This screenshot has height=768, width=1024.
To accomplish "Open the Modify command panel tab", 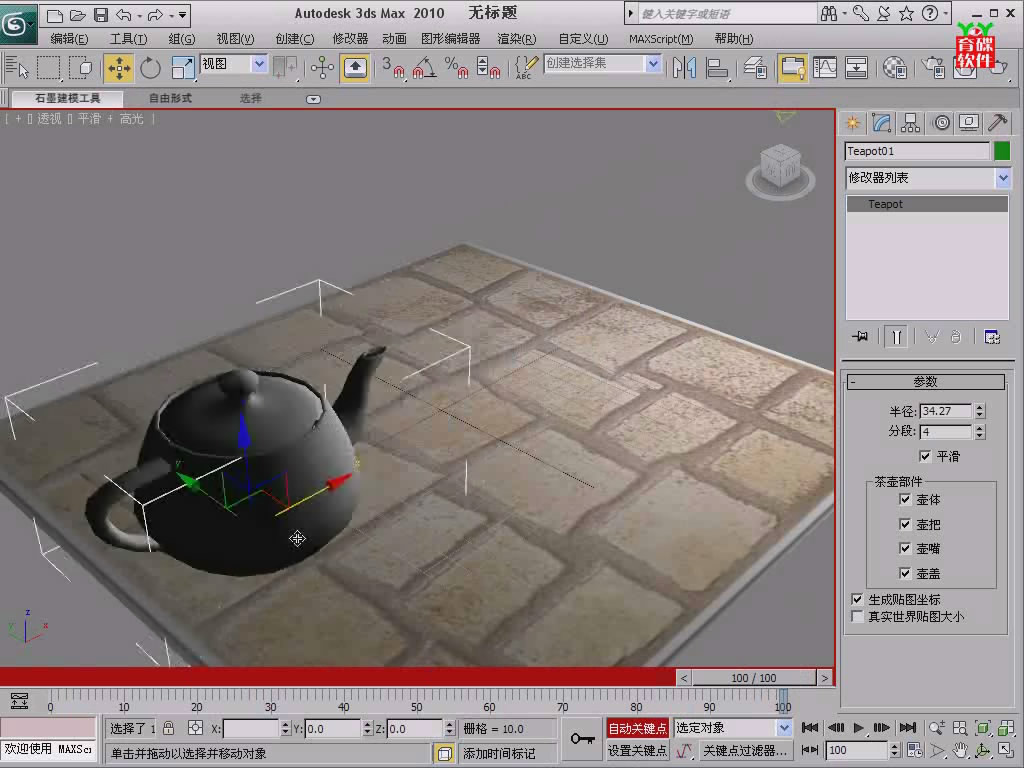I will click(x=882, y=123).
